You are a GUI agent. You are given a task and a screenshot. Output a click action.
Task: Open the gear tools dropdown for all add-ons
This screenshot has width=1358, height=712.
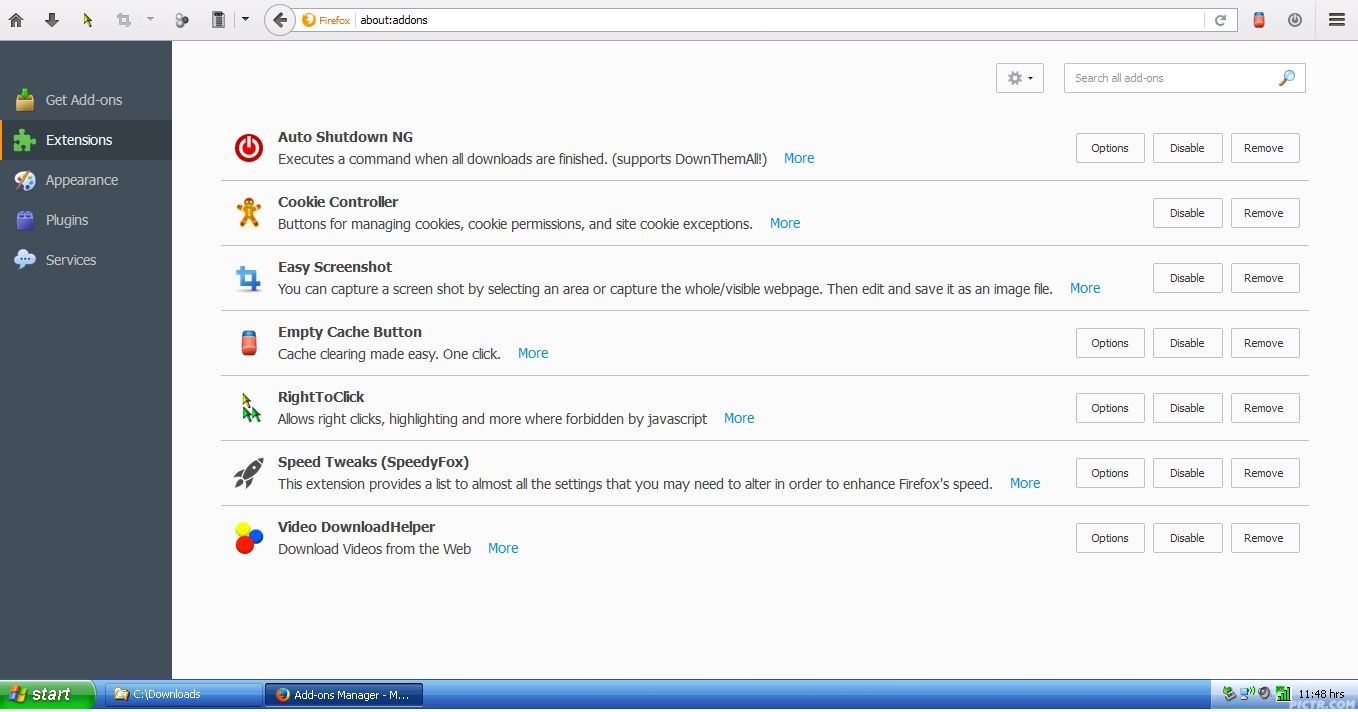1020,78
